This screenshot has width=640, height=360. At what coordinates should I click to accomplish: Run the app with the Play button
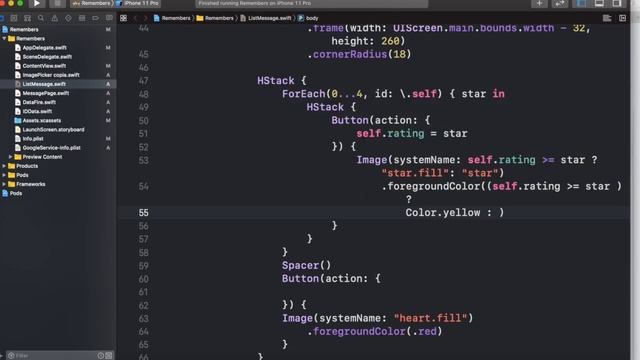(x=36, y=4)
